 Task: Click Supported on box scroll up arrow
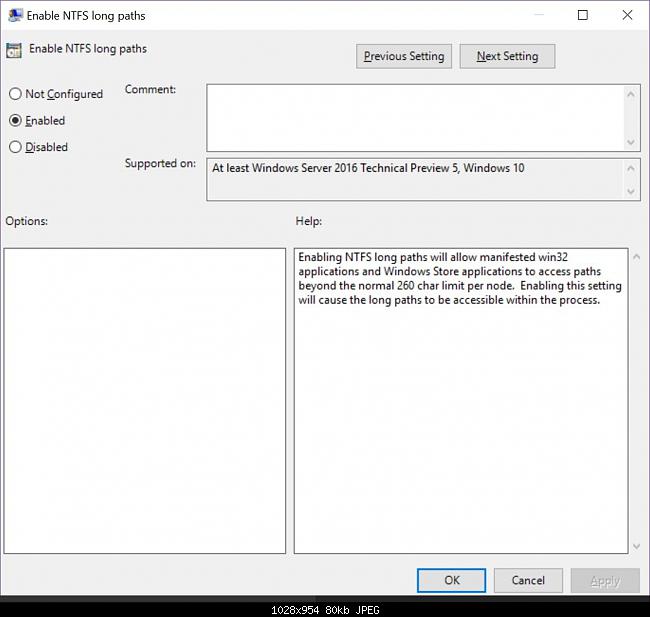631,168
